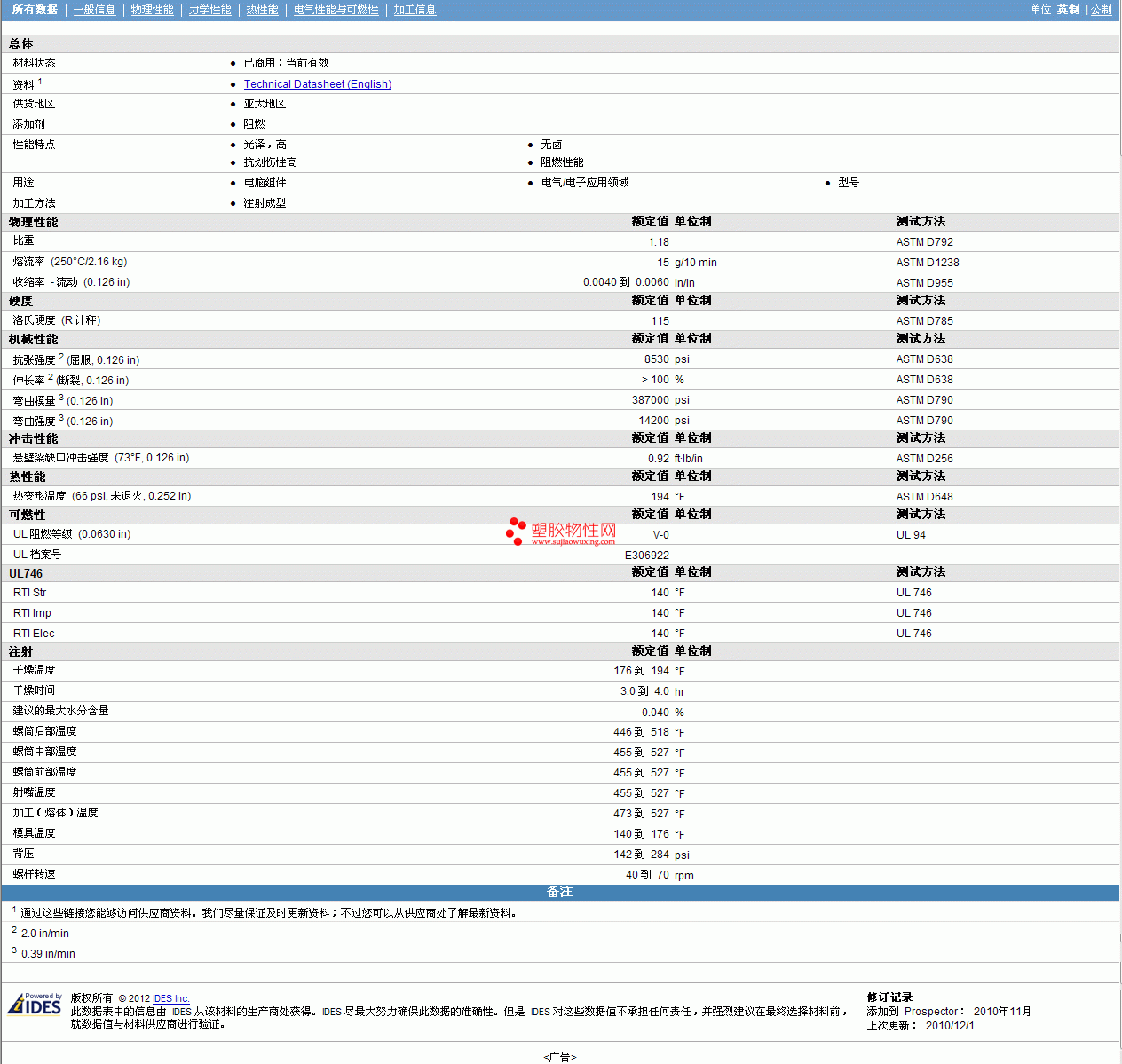Screen dimensions: 1122x1064
Task: Switch to the 加工信息 tab
Action: pos(415,10)
